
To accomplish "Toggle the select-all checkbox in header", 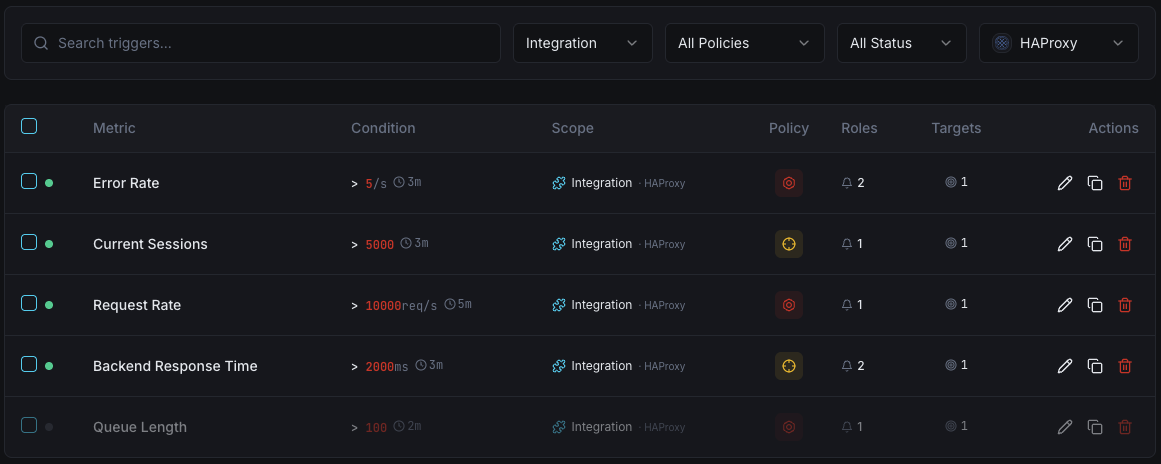I will click(29, 127).
